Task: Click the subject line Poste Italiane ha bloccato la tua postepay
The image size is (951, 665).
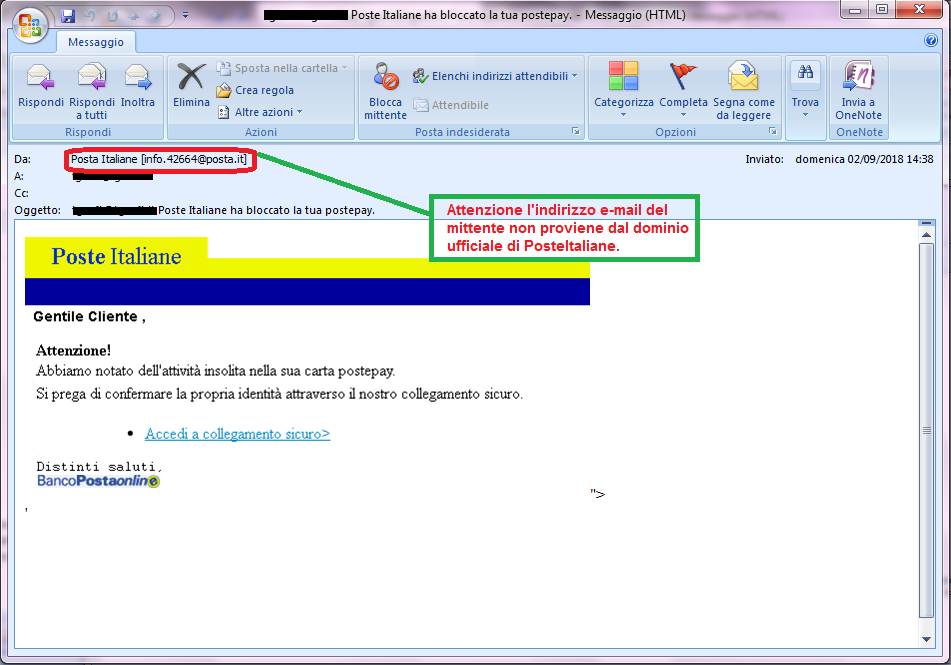Action: [266, 210]
